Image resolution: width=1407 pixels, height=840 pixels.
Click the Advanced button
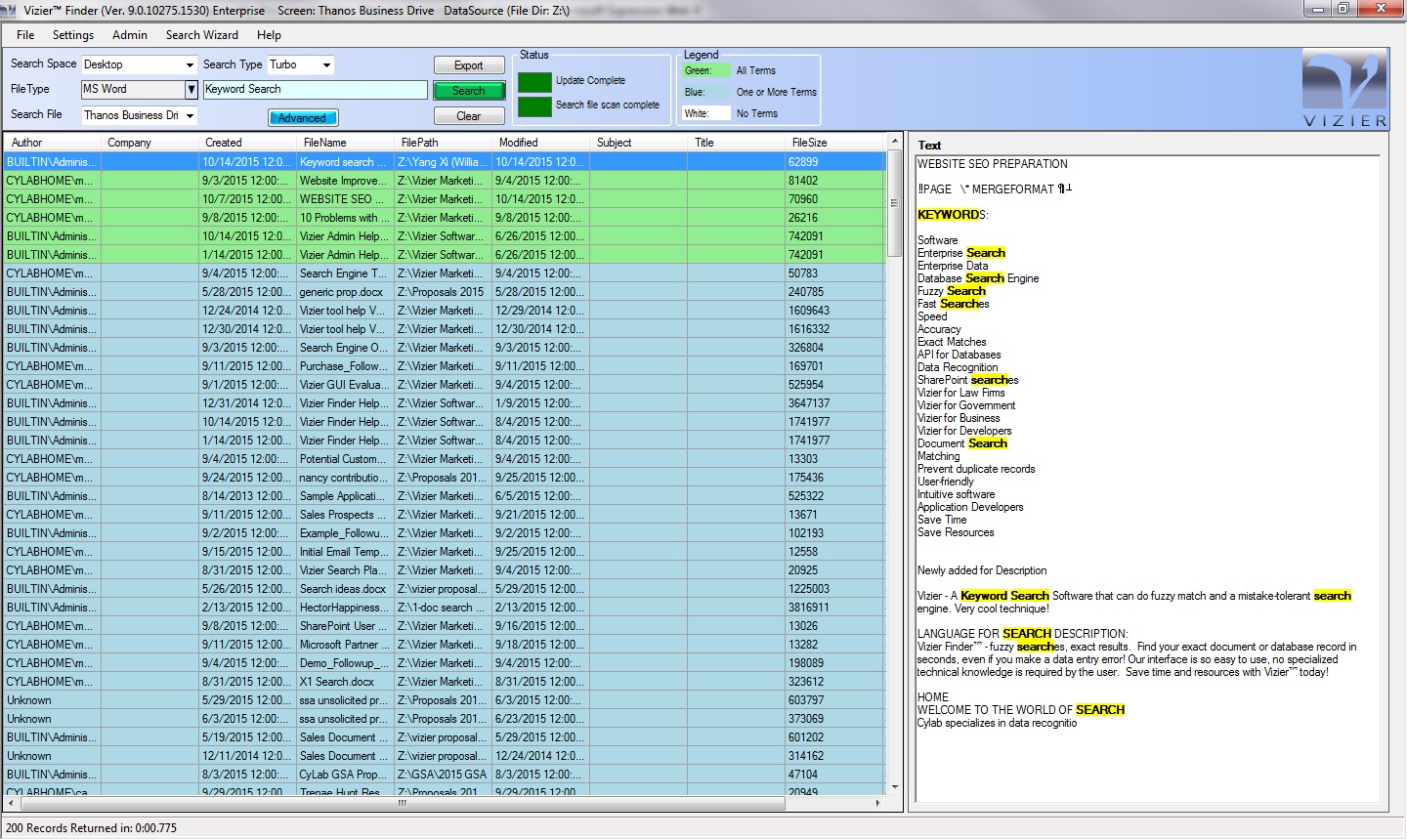(303, 118)
